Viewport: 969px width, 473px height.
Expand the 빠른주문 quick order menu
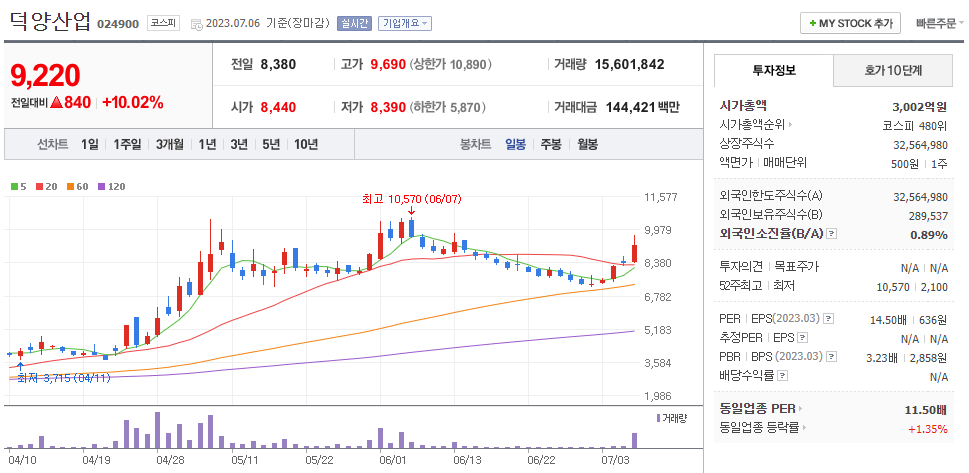tap(939, 24)
